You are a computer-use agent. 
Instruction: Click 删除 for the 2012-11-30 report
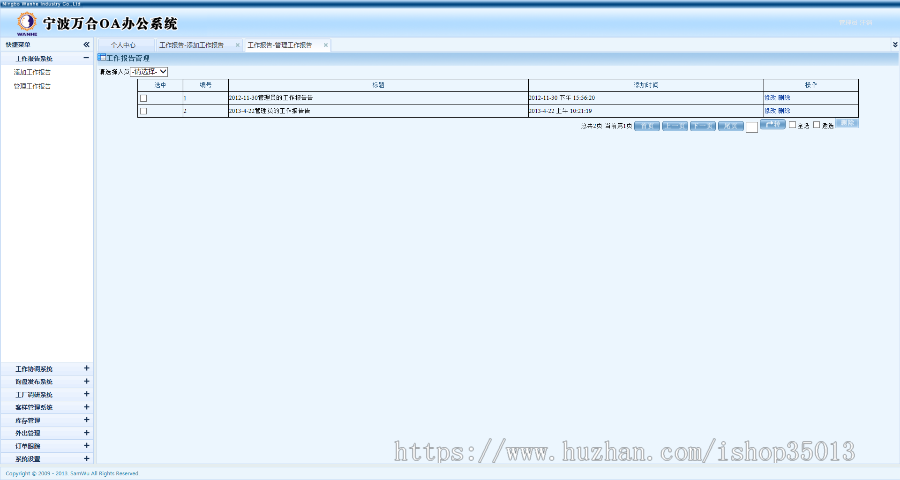(784, 98)
